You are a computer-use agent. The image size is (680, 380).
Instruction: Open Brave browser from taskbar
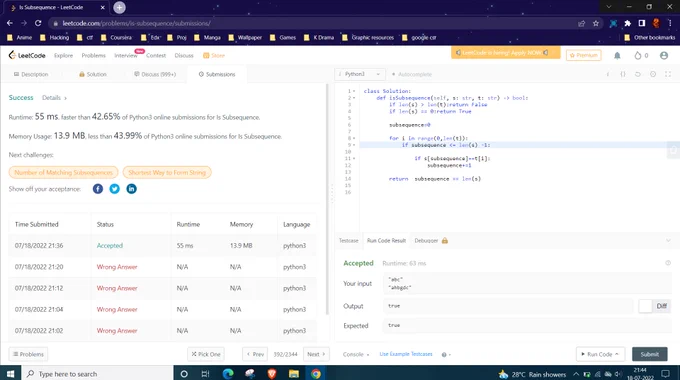point(272,373)
